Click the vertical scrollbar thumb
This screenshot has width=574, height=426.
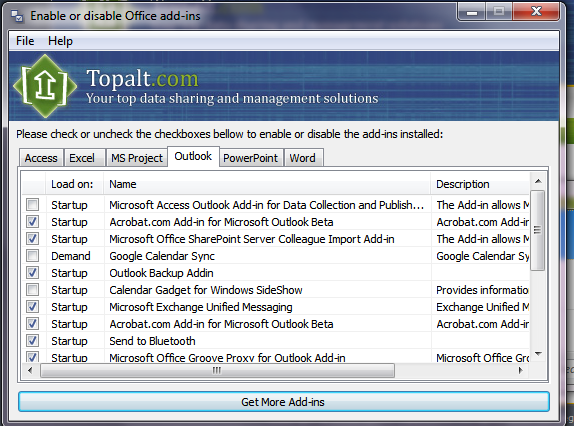click(x=537, y=230)
